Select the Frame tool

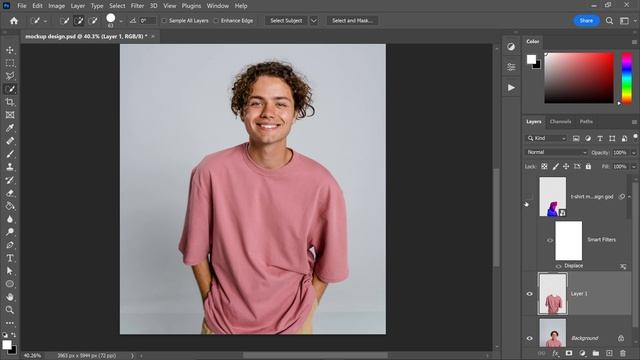(10, 115)
